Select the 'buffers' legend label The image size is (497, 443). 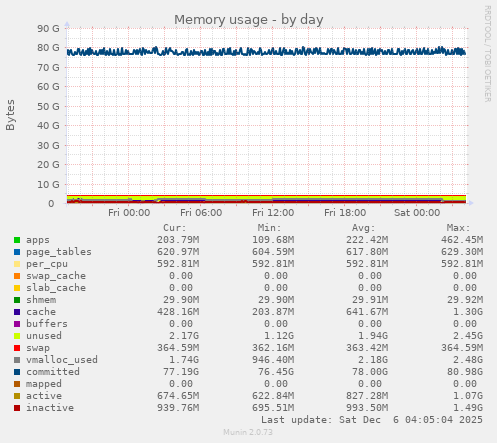pyautogui.click(x=47, y=324)
